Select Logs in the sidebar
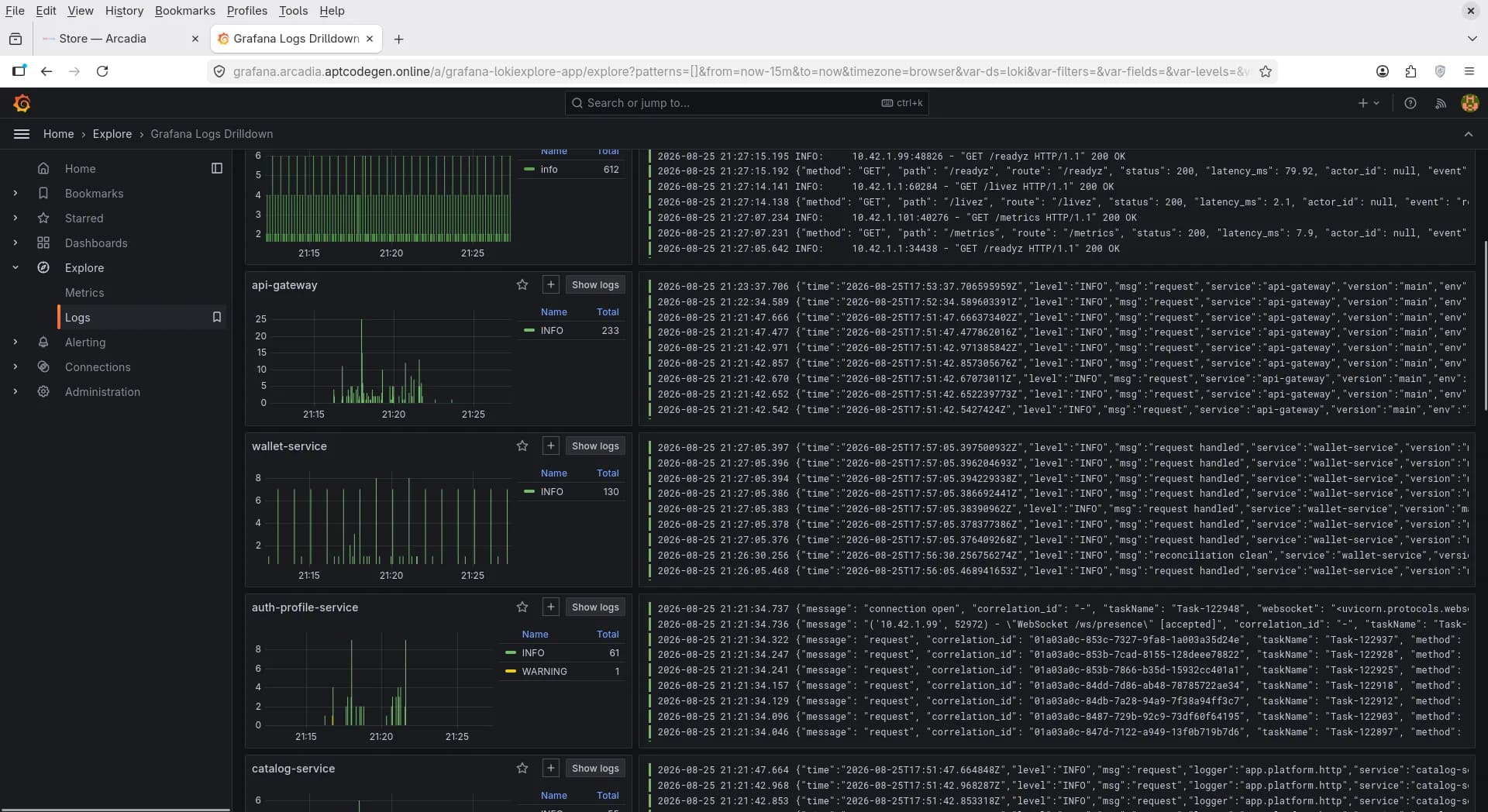Image resolution: width=1488 pixels, height=812 pixels. tap(77, 318)
